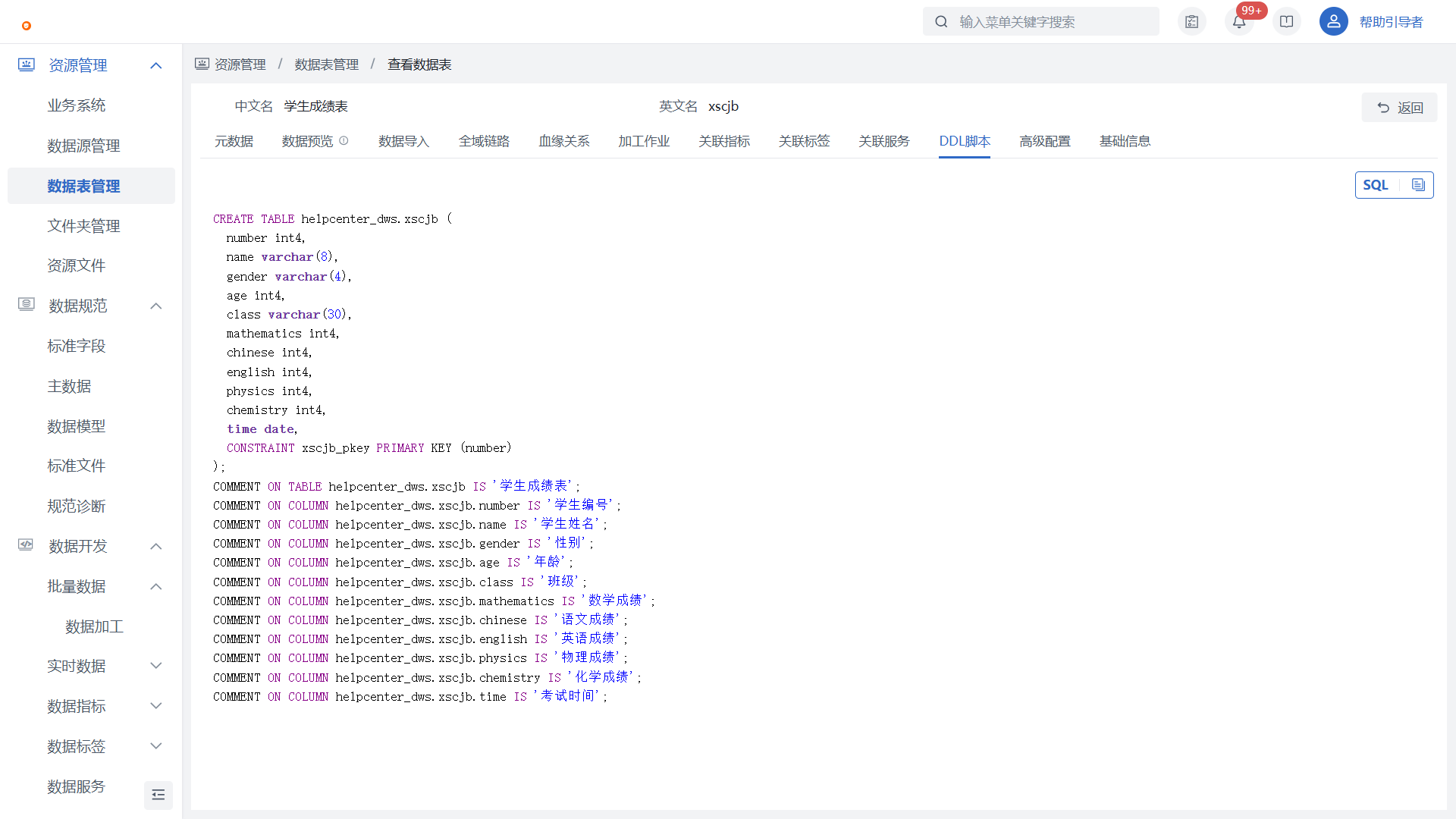Viewport: 1456px width, 819px height.
Task: Collapse the 批量数据 submenu chevron
Action: (x=156, y=587)
